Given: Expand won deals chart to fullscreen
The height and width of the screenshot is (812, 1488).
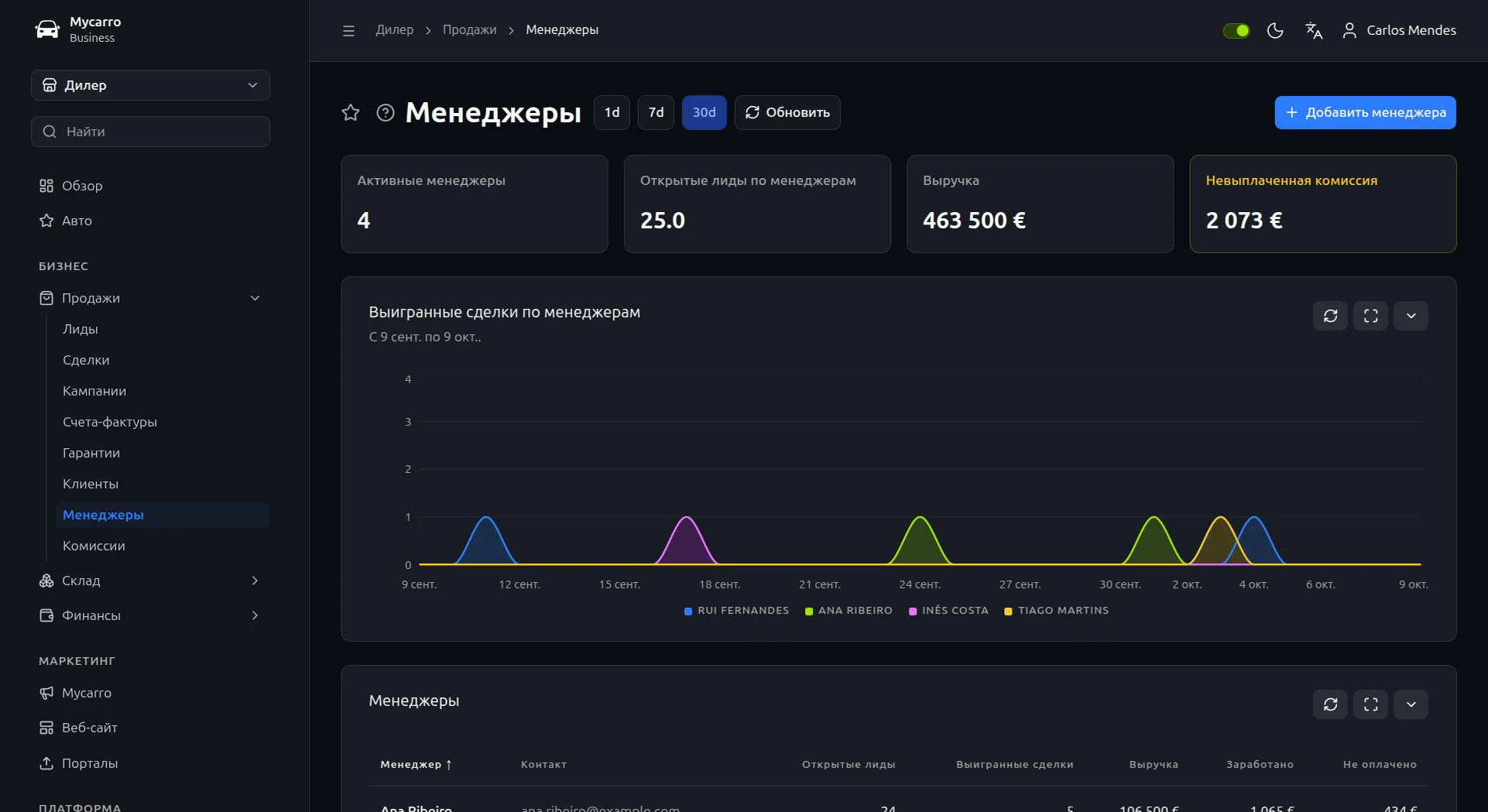Looking at the screenshot, I should (x=1371, y=316).
